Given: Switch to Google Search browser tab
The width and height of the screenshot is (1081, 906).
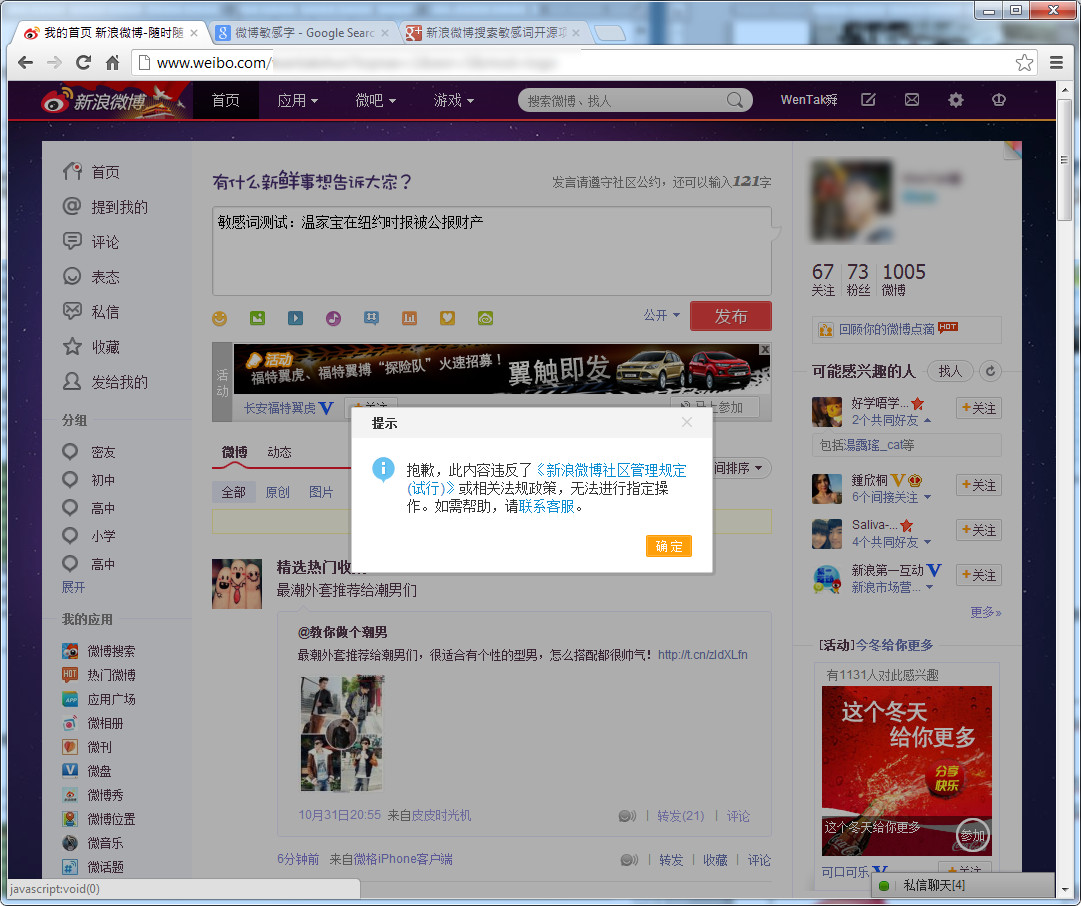Looking at the screenshot, I should (301, 32).
